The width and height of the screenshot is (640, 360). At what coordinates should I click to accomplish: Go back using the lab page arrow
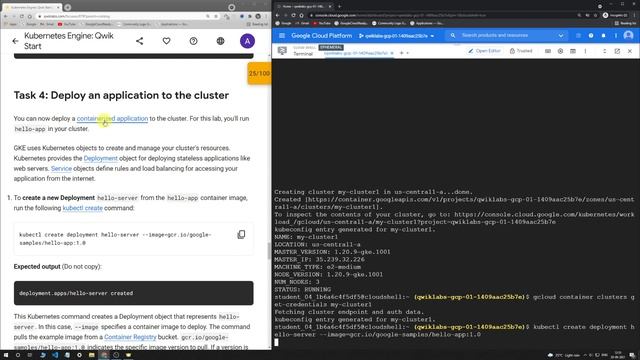click(16, 41)
